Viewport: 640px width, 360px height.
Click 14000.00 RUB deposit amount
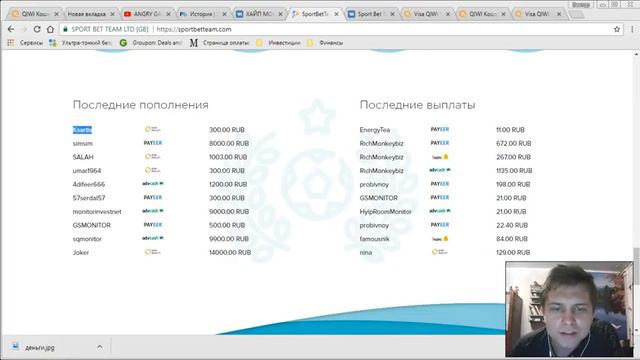(230, 253)
